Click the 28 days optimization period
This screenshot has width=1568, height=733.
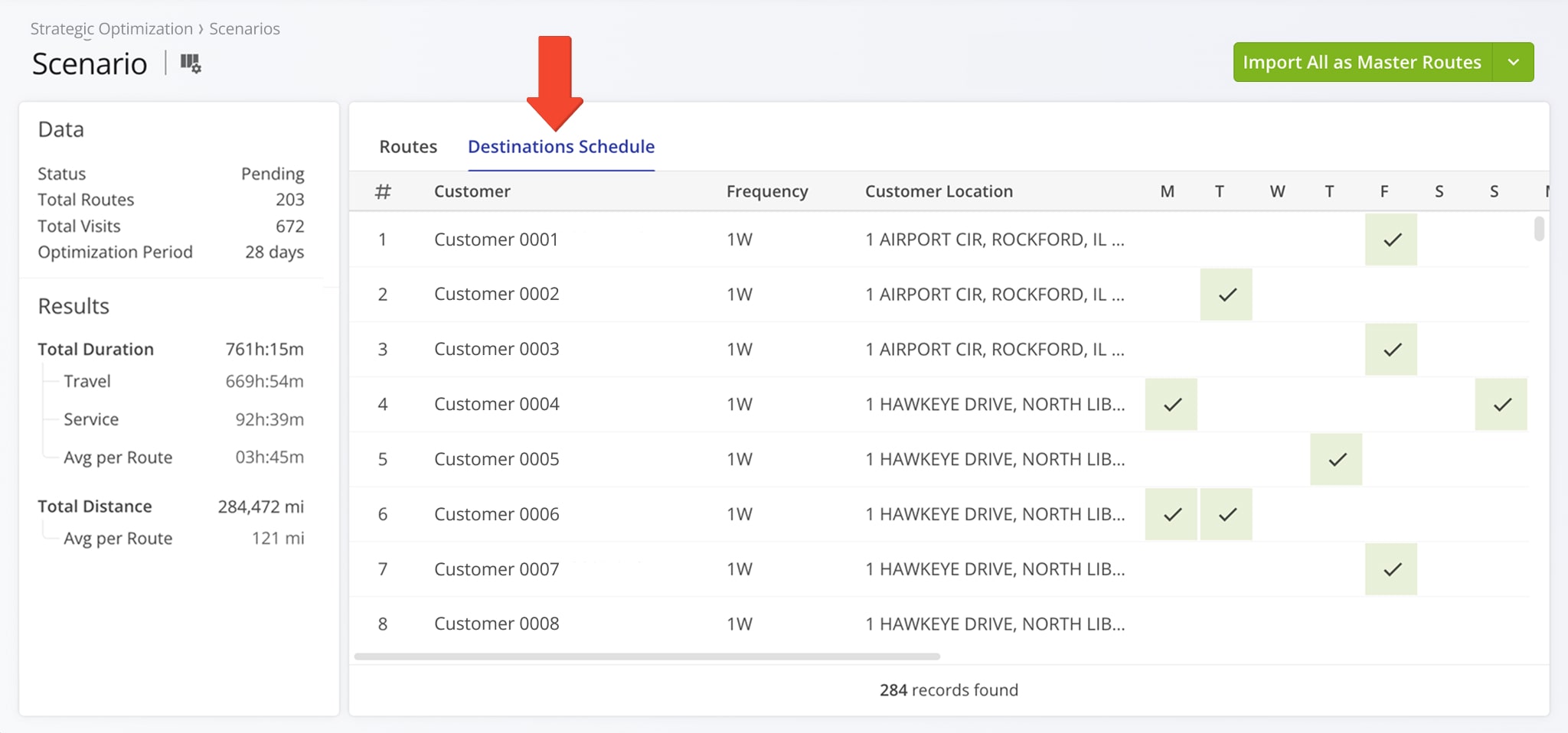(274, 252)
